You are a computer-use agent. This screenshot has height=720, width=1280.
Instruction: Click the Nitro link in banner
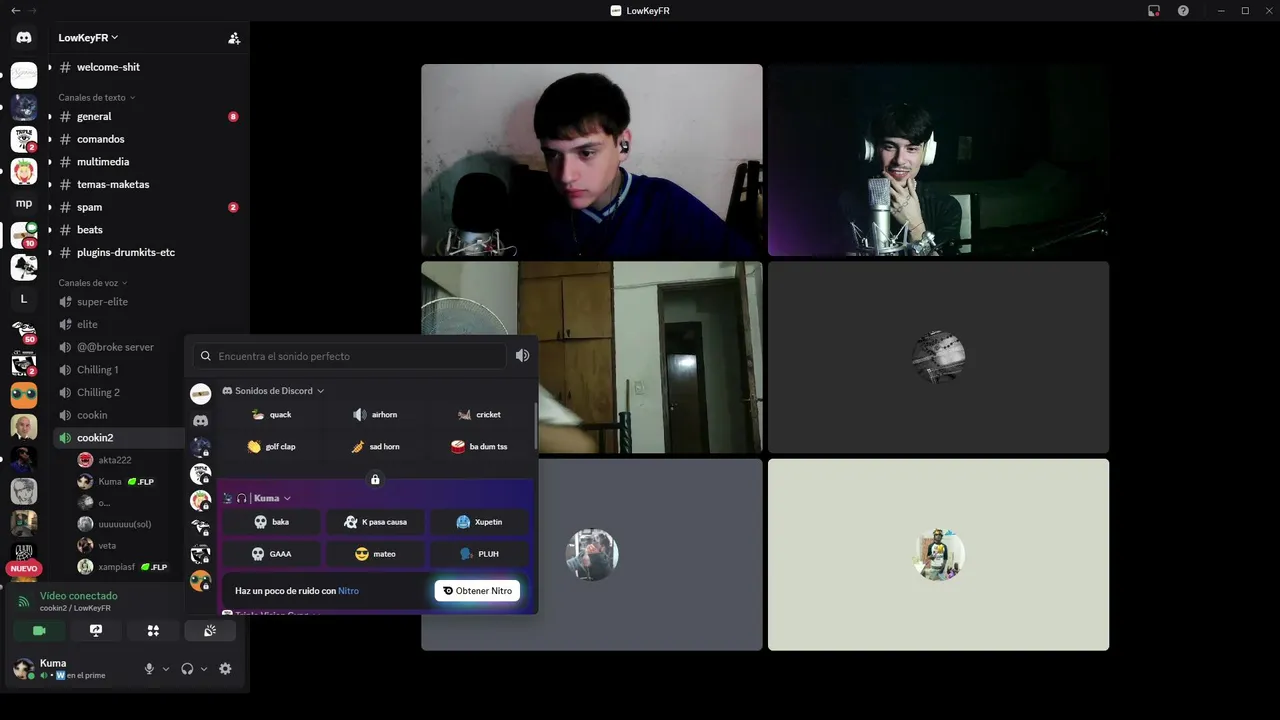(x=348, y=591)
